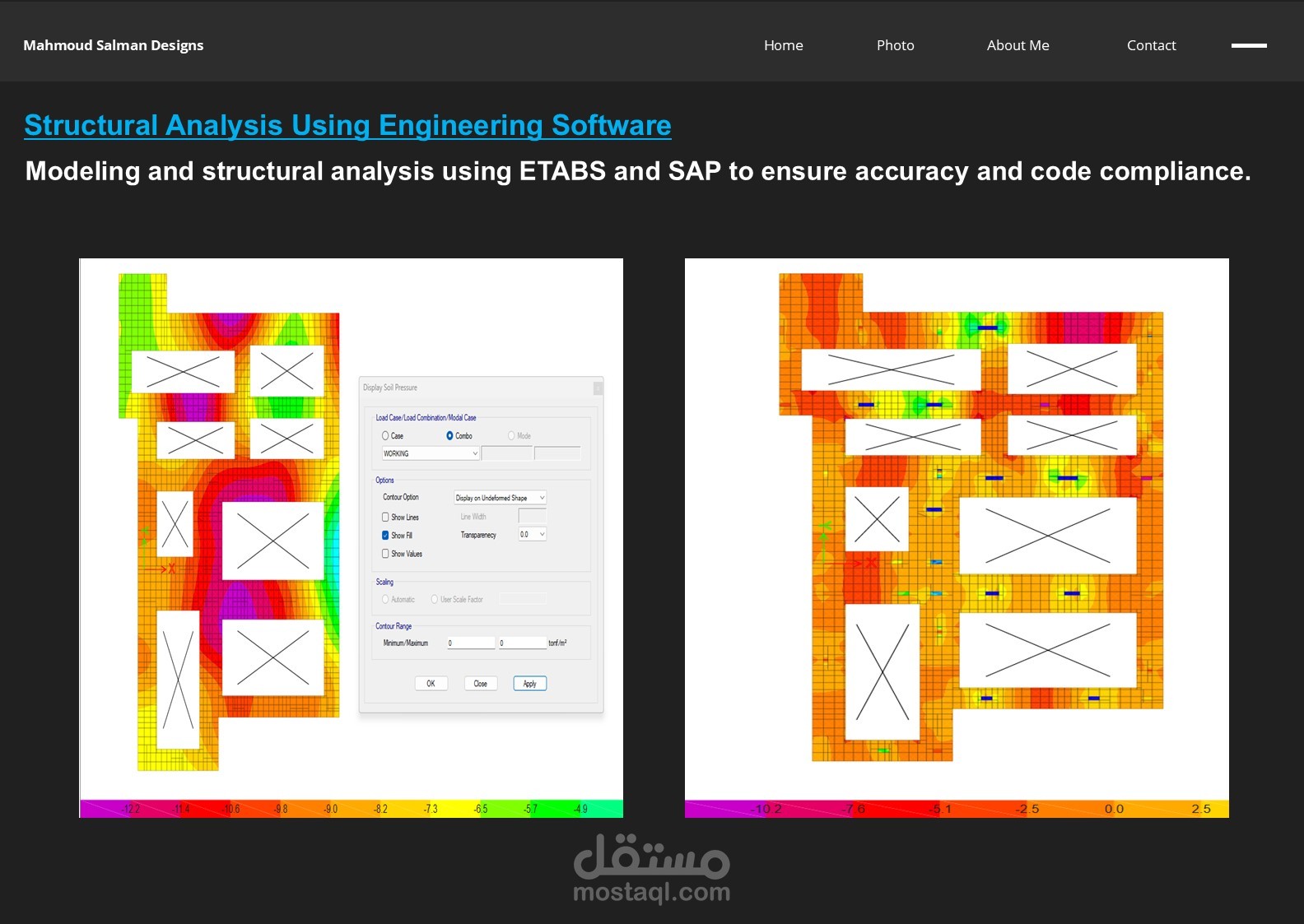
Task: Select the Automatic scaling radio button
Action: 385,599
